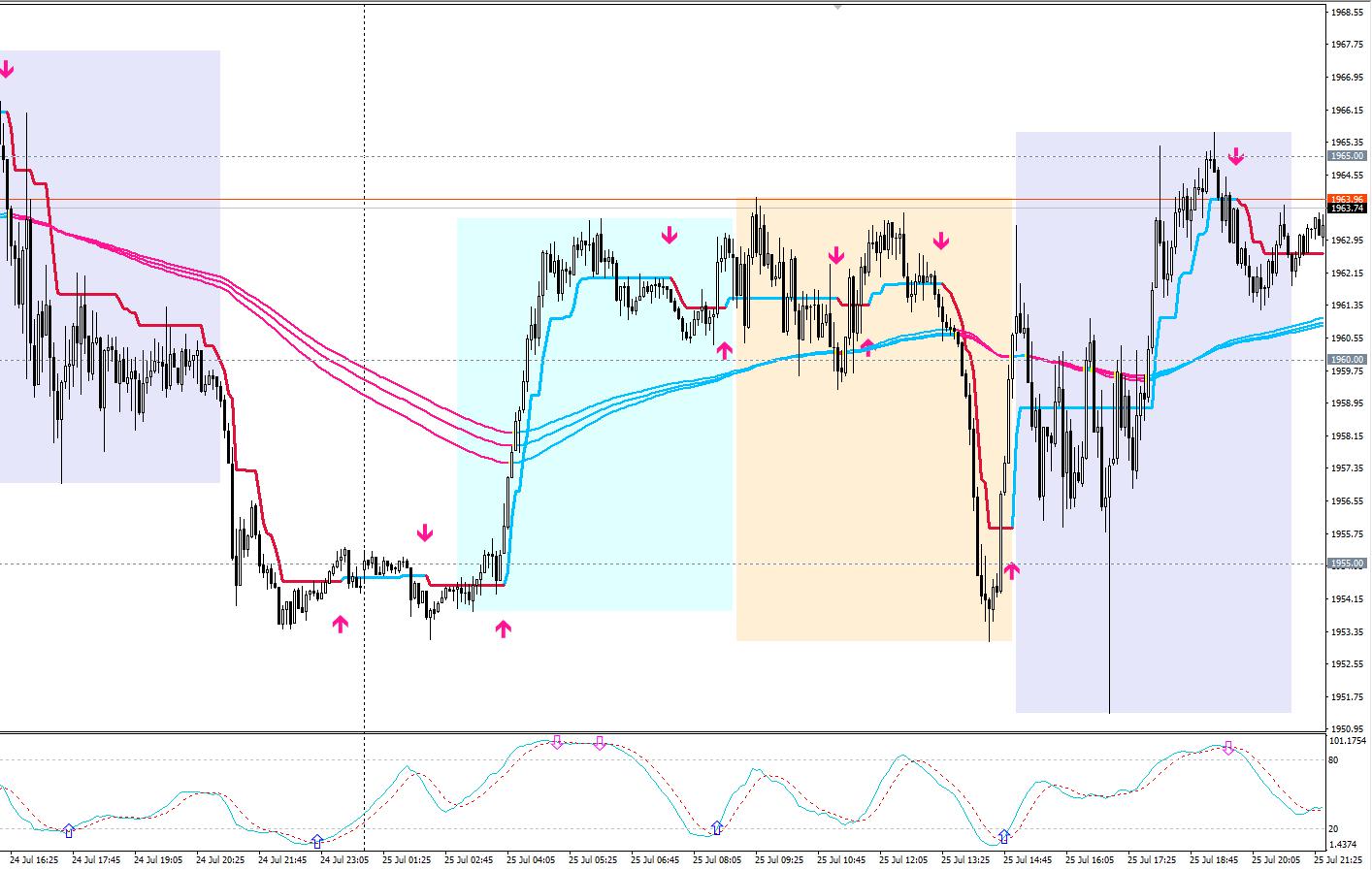The width and height of the screenshot is (1372, 870).
Task: Click the blue oscillator arrow near 25 Jul 14:45
Action: [x=1005, y=835]
